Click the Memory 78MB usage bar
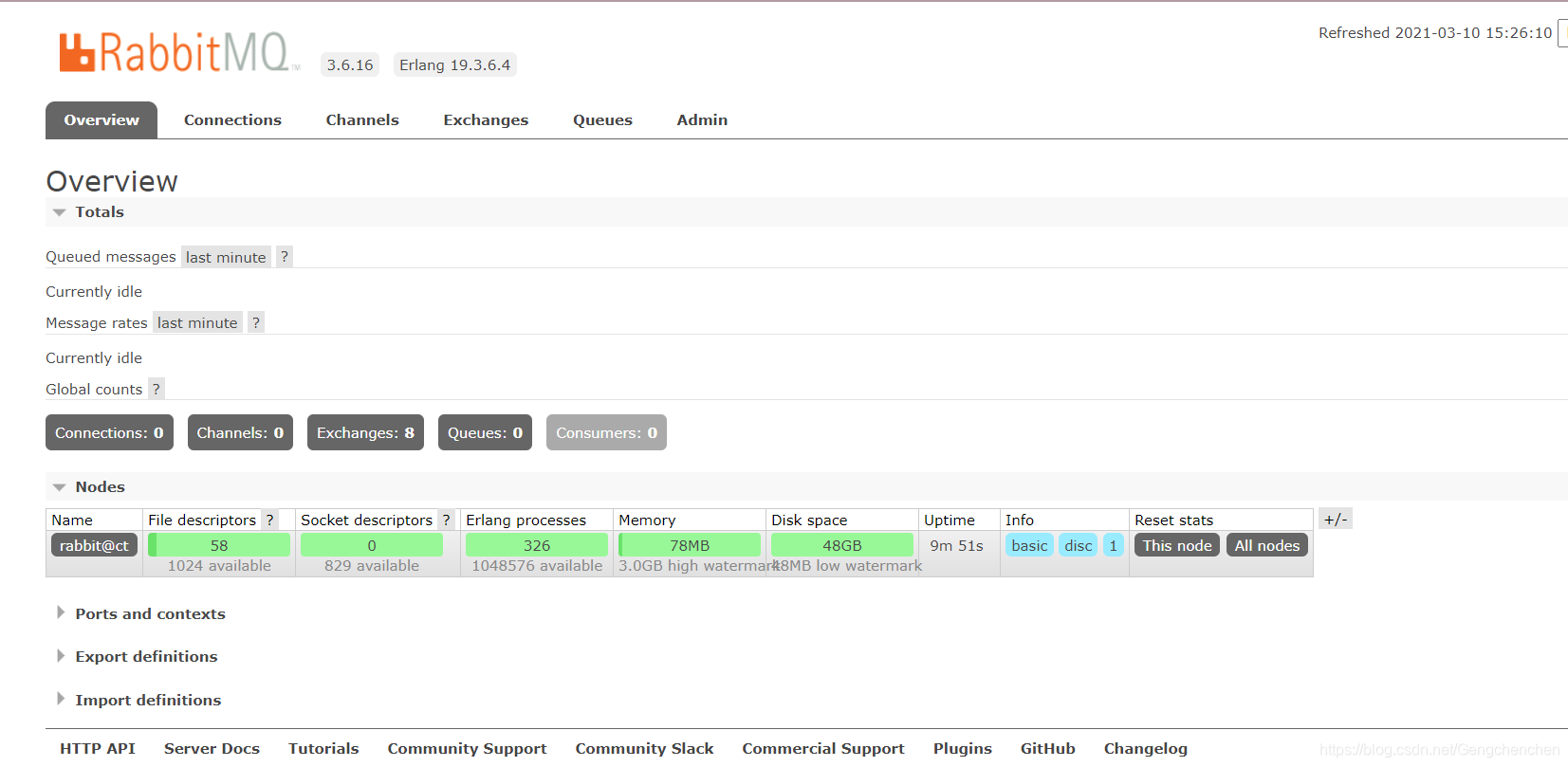The width and height of the screenshot is (1568, 767). tap(690, 545)
